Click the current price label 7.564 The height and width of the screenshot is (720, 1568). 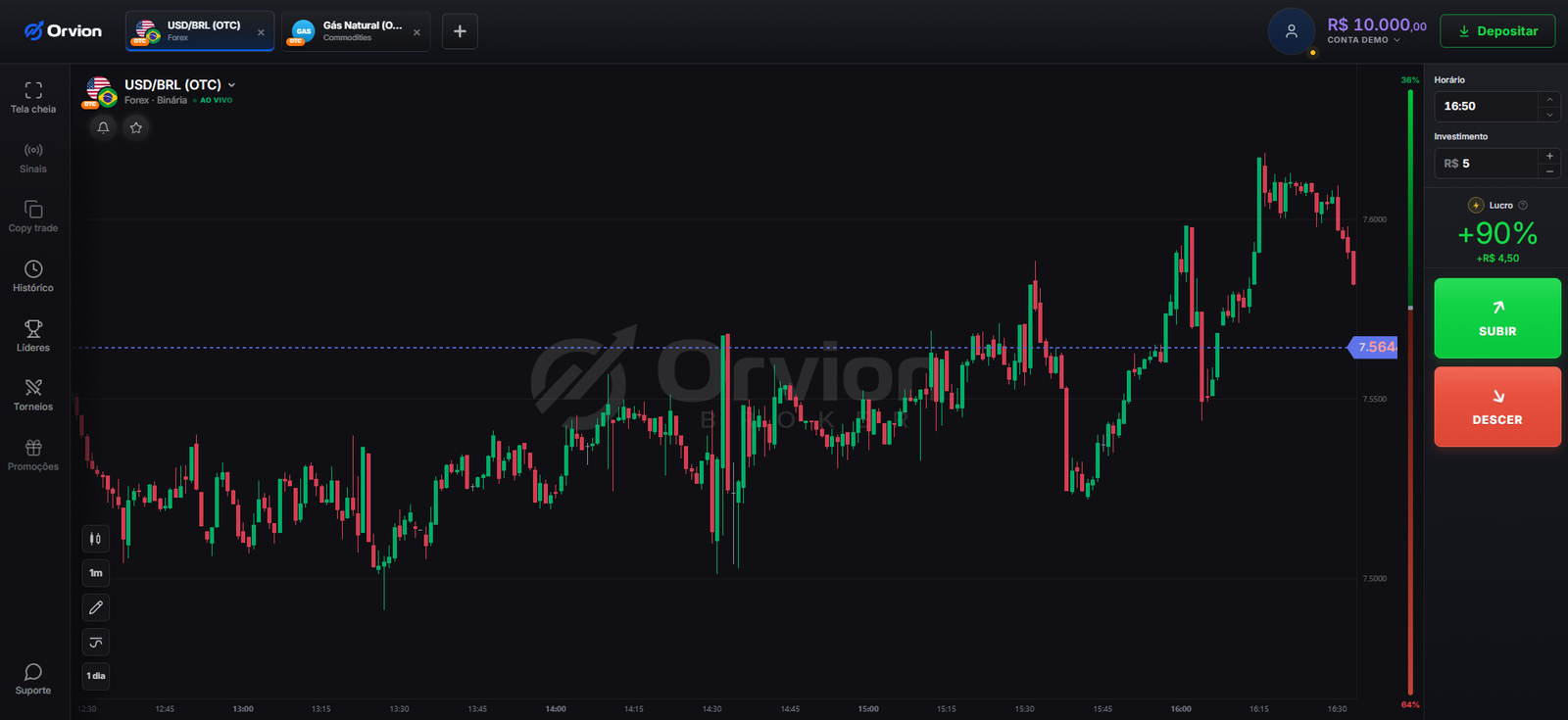click(x=1374, y=347)
